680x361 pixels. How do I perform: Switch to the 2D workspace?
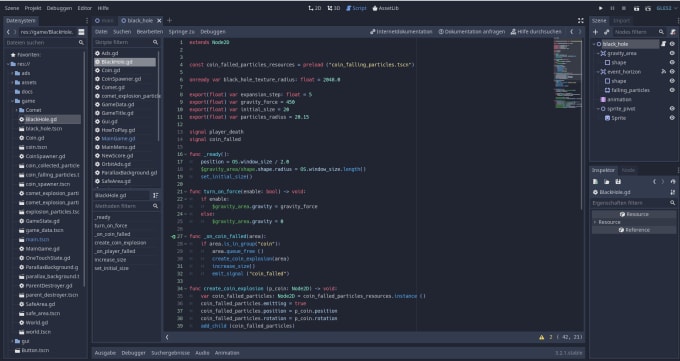315,8
